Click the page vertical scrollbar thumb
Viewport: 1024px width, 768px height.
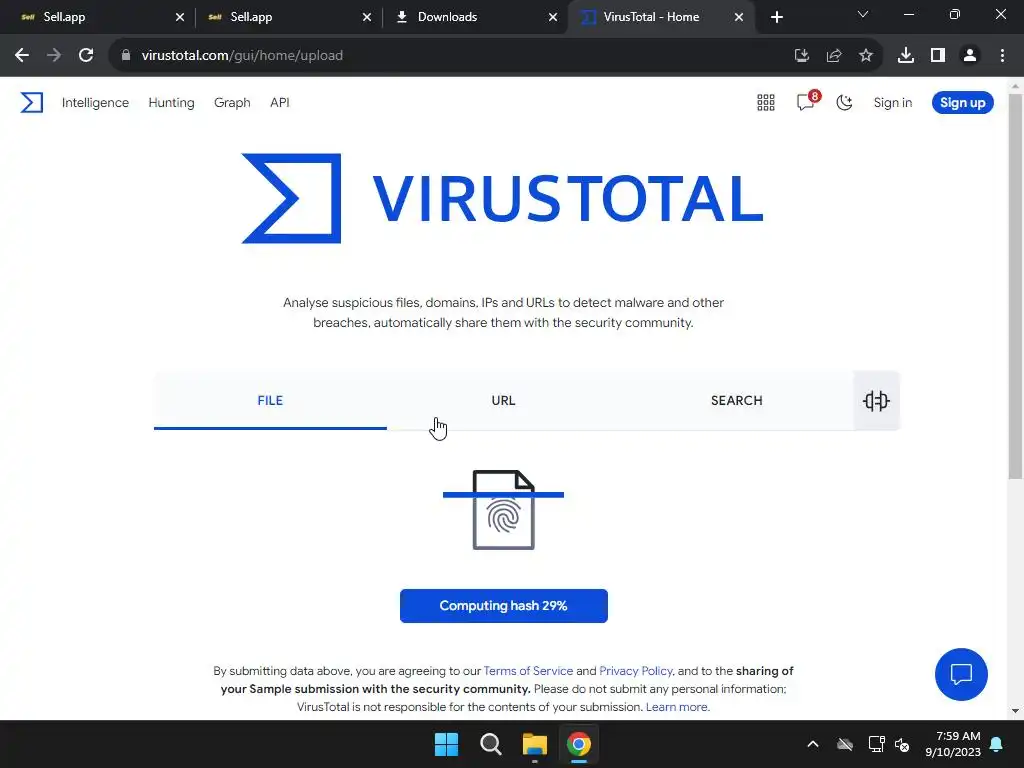click(1015, 286)
